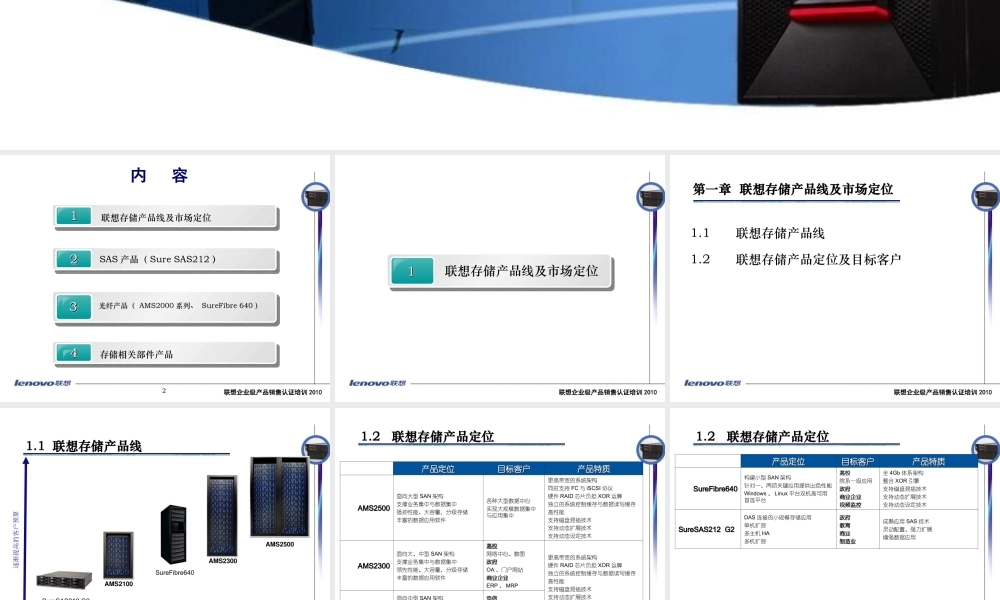The width and height of the screenshot is (1000, 600).
Task: Open contents item 联想存储产品线及市场定位
Action: 166,217
